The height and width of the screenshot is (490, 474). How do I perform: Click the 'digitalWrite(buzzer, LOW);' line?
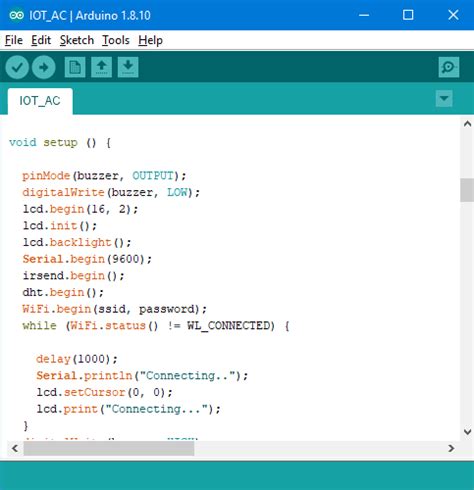[x=111, y=193]
